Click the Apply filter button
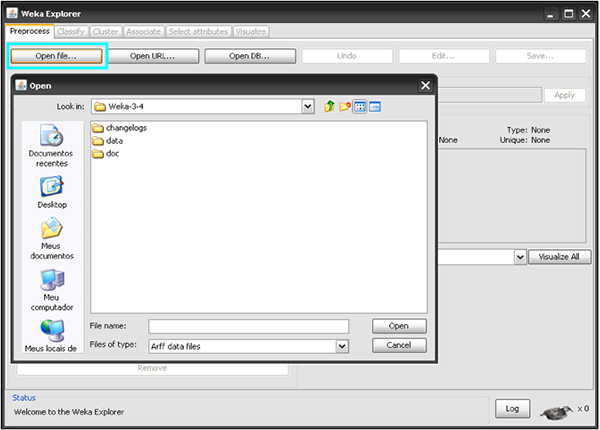This screenshot has width=600, height=430. point(564,95)
